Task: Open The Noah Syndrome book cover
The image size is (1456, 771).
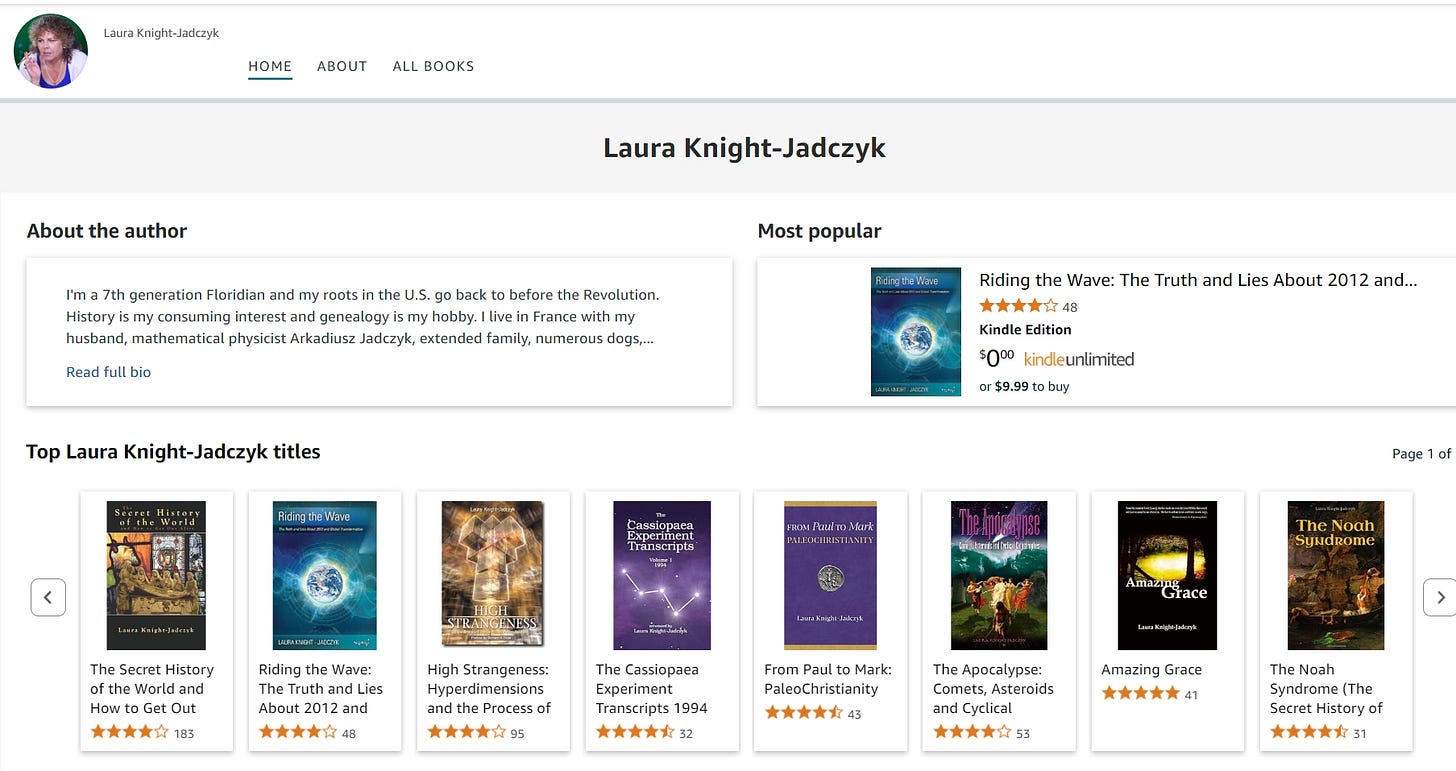Action: (x=1335, y=575)
